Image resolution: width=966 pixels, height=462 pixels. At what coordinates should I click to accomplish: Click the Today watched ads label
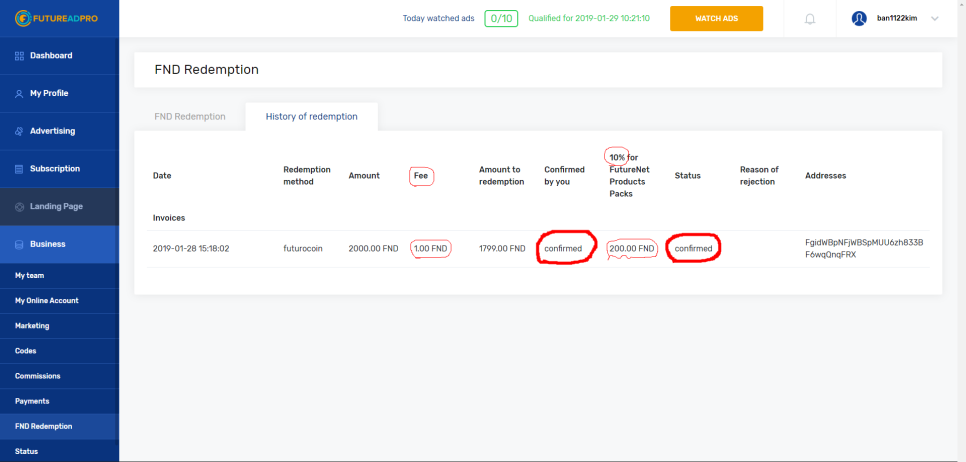point(439,18)
